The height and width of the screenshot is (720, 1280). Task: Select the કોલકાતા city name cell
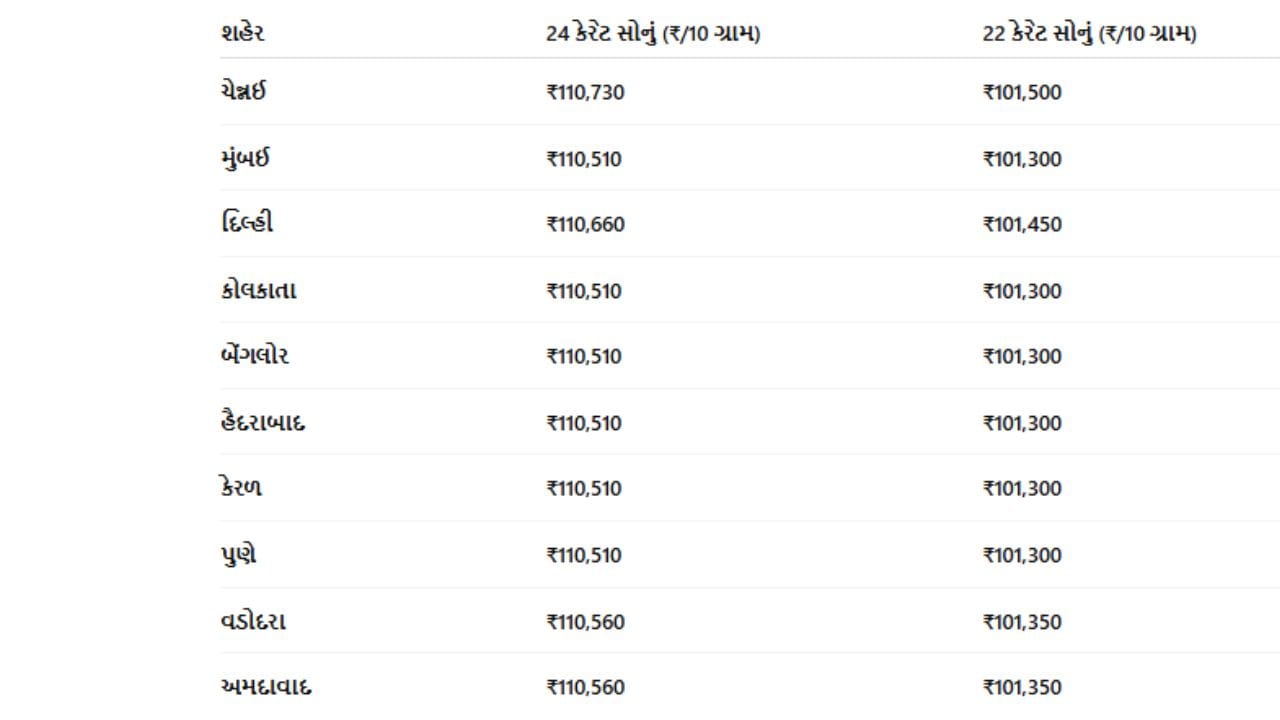click(258, 291)
